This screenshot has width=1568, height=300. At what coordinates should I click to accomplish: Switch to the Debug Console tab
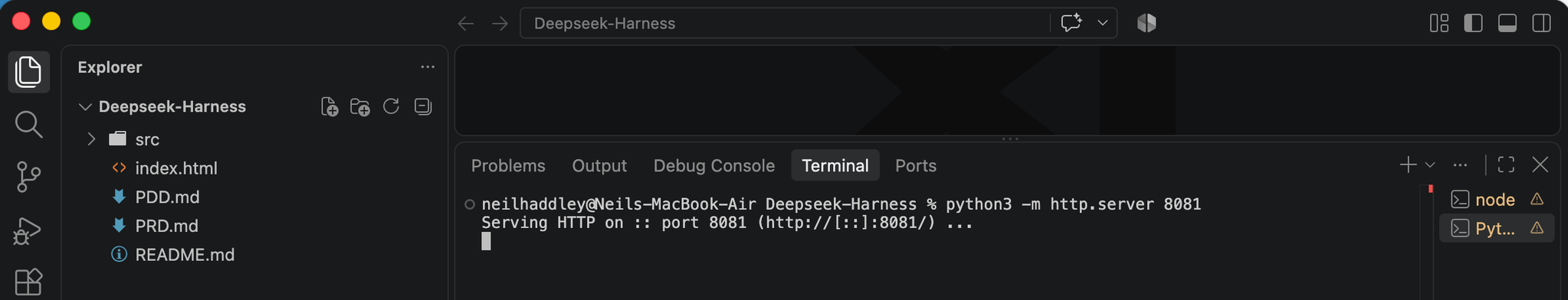[714, 165]
